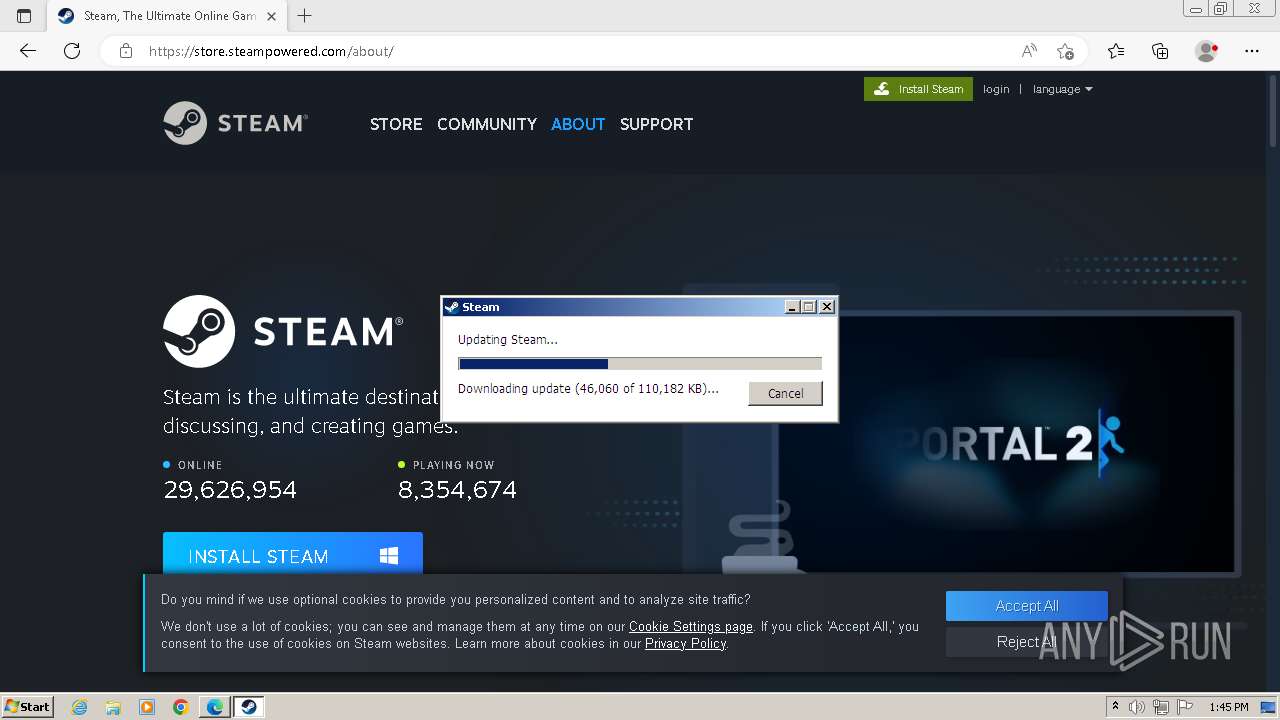1280x720 pixels.
Task: Open the SUPPORT section
Action: [656, 124]
